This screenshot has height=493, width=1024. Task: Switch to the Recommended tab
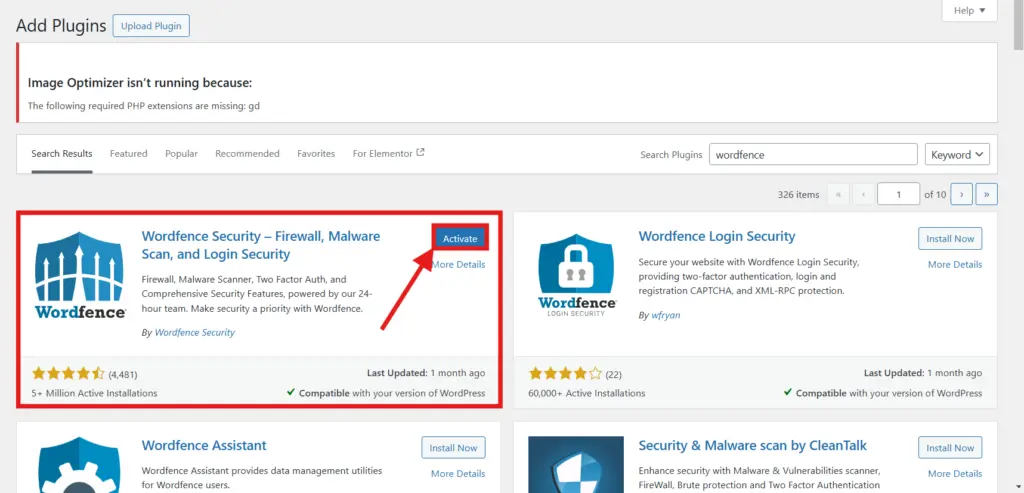point(248,153)
